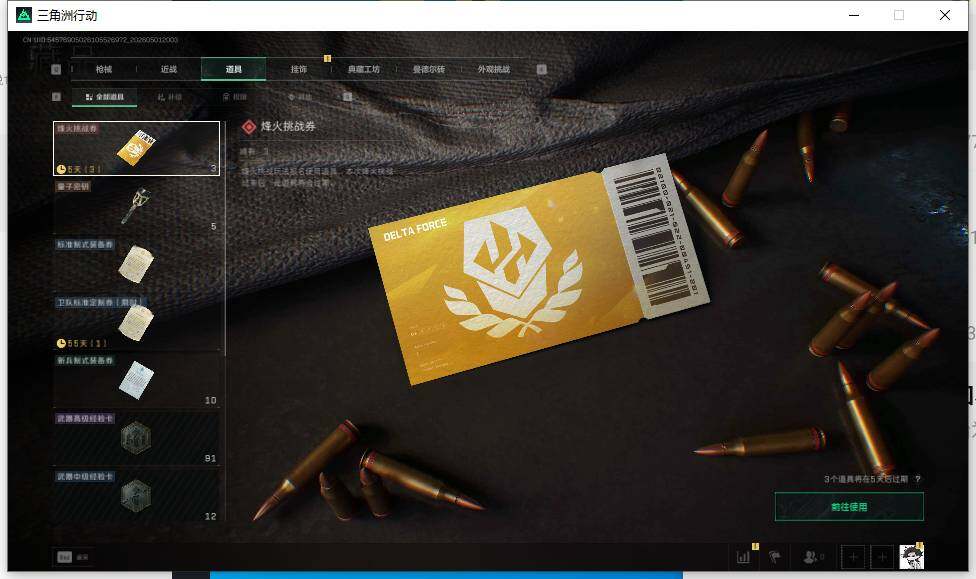This screenshot has height=579, width=976.
Task: Select the third item filter sub-tab
Action: (x=235, y=97)
